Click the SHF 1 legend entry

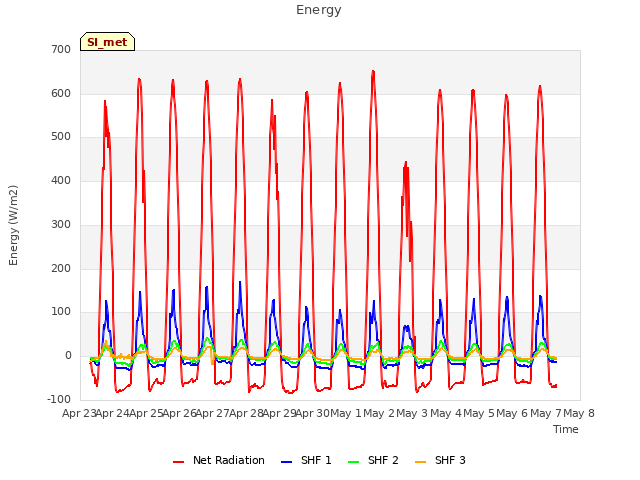[x=306, y=460]
